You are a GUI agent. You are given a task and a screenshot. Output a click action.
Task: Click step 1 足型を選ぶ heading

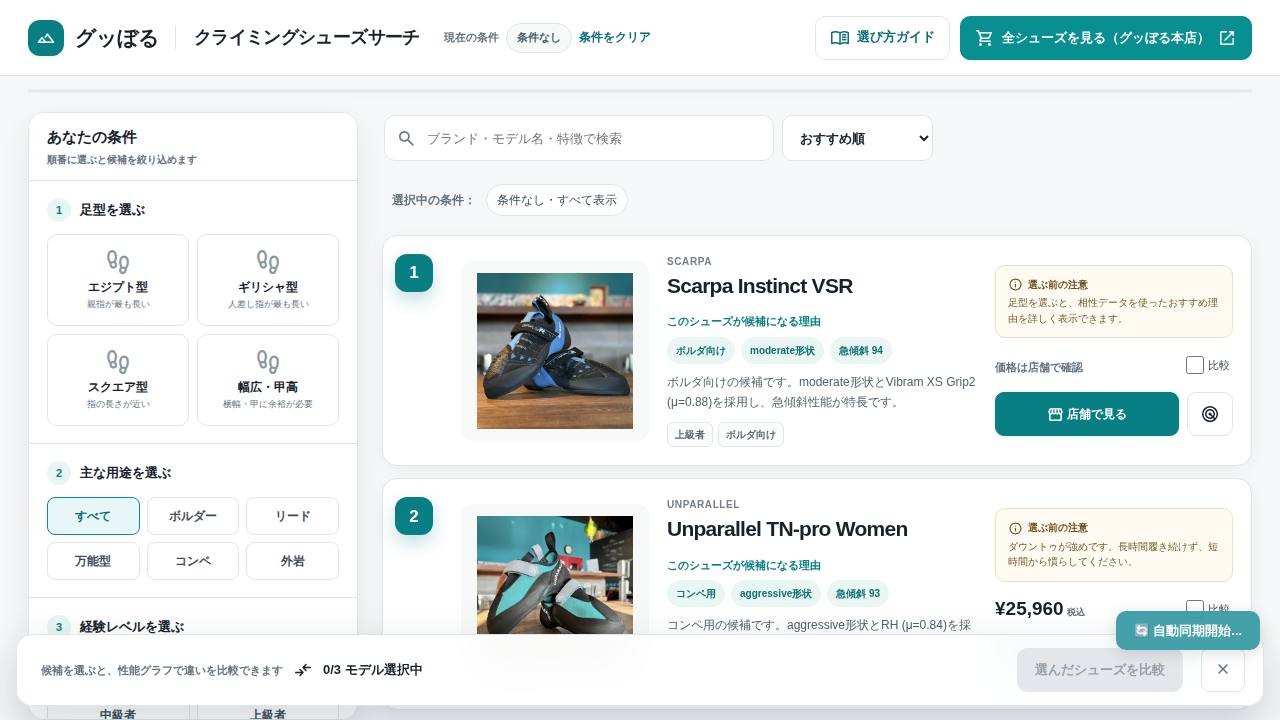click(x=112, y=210)
